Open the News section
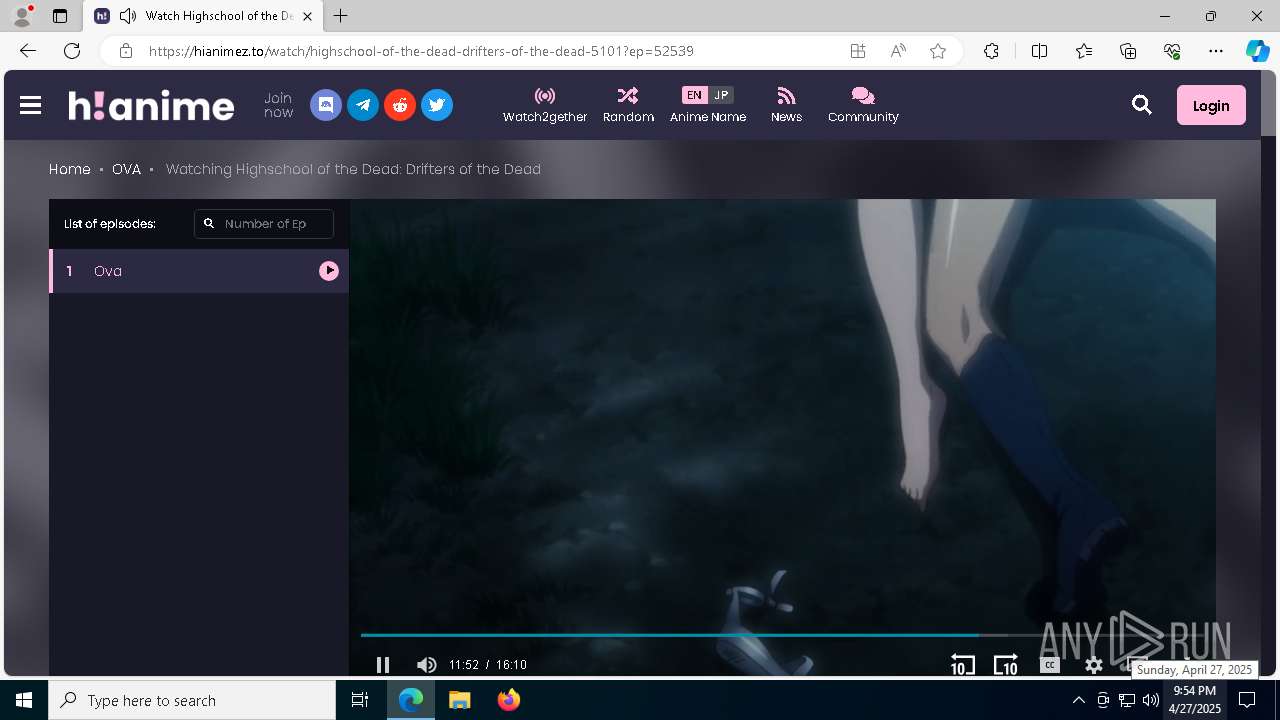The image size is (1280, 720). tap(786, 105)
